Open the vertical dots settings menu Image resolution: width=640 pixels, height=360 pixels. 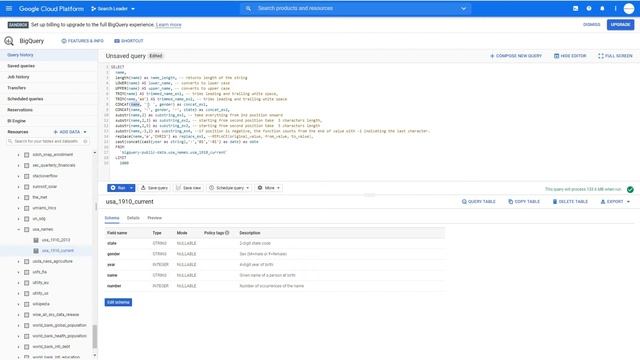616,9
